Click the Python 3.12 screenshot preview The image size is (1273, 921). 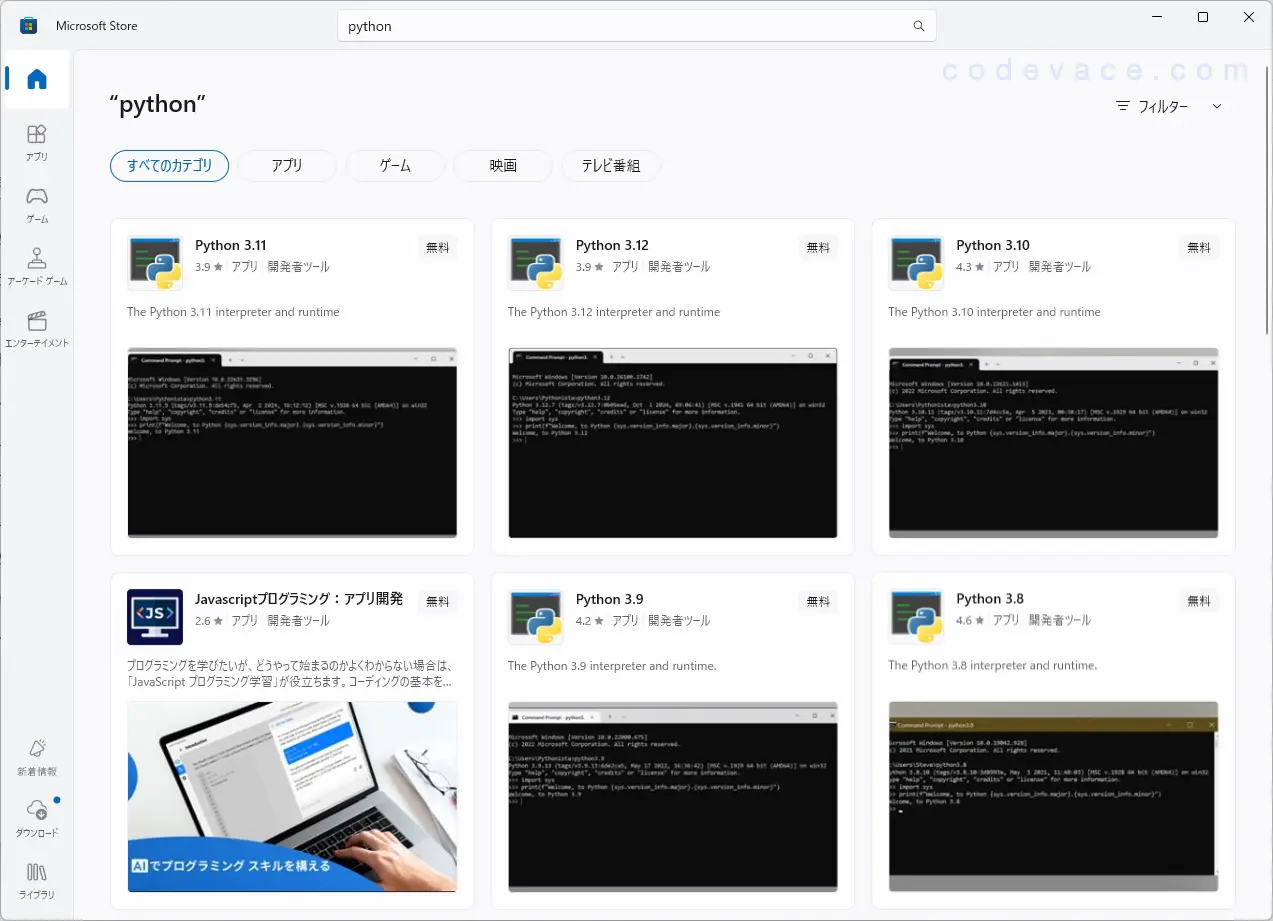coord(672,443)
